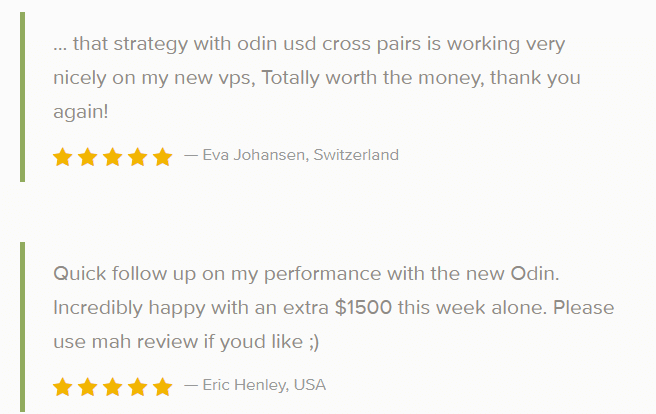
Task: Click third star in Eva Johansen's review
Action: pos(113,157)
